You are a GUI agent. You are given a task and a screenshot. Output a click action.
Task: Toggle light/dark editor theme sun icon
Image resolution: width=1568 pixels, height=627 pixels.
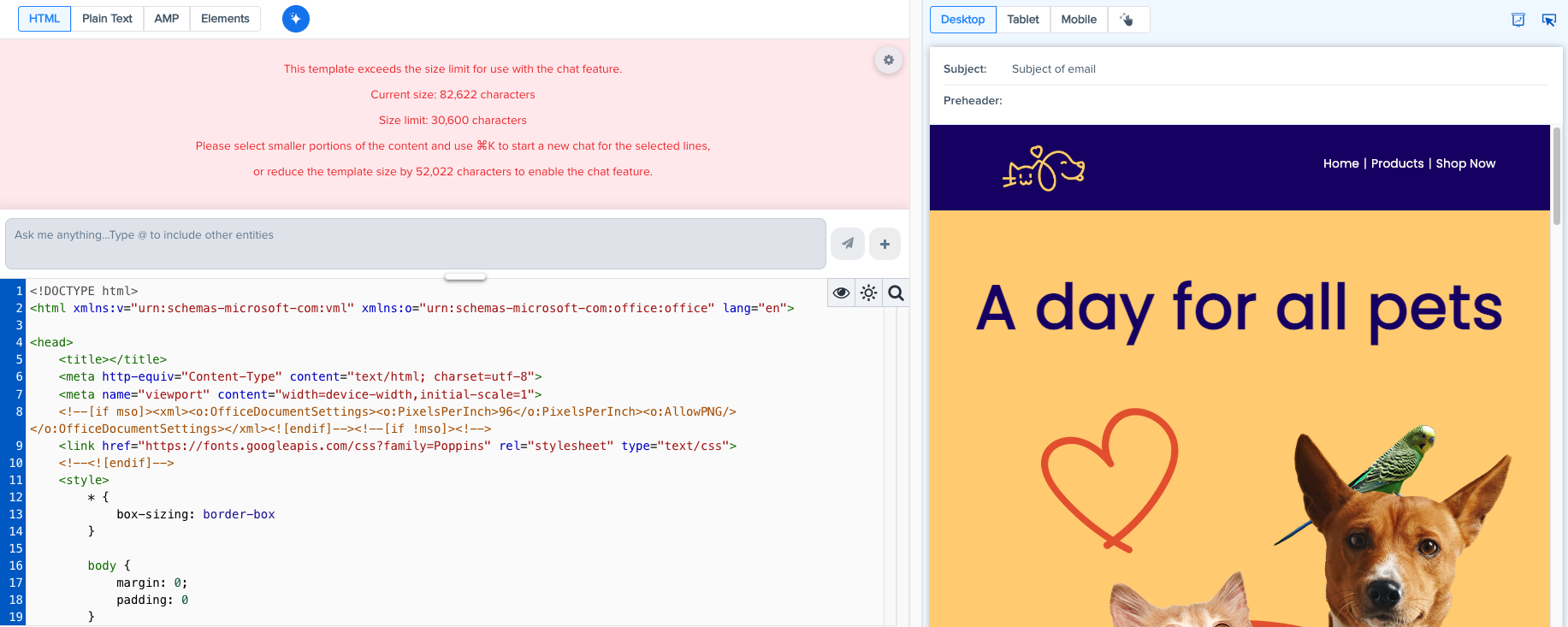[x=869, y=293]
